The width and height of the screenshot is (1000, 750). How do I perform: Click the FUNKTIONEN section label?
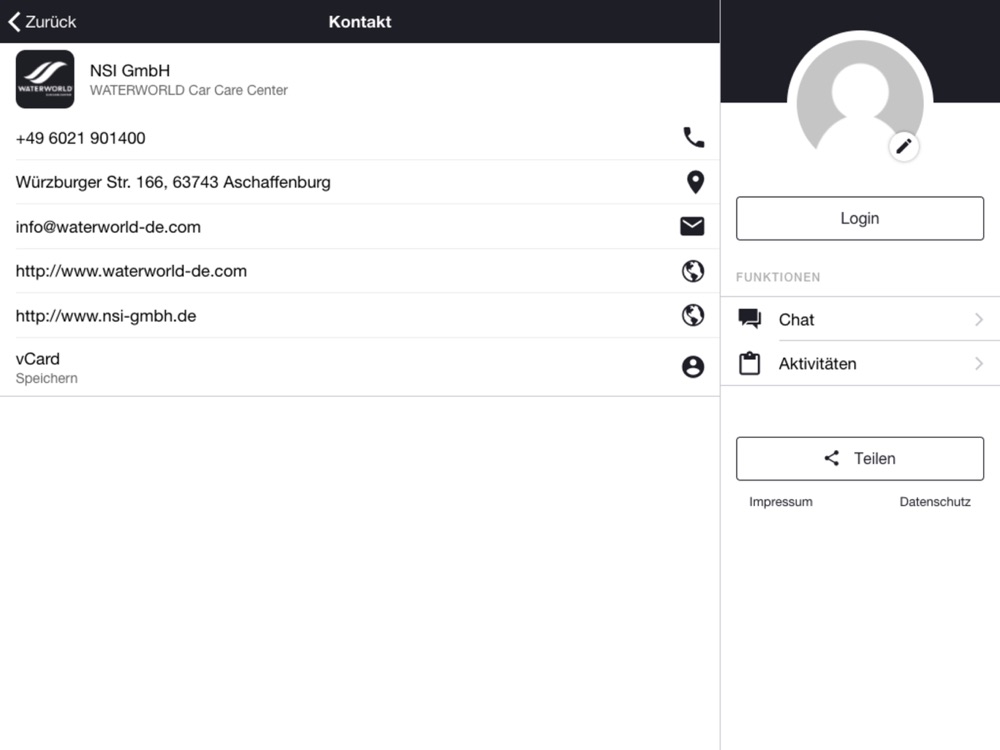coord(778,277)
